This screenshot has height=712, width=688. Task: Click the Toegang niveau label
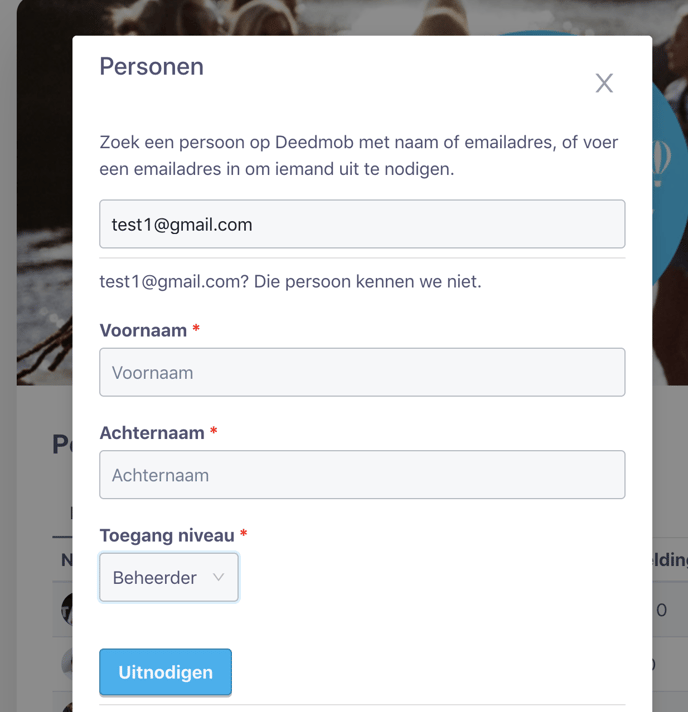(166, 536)
